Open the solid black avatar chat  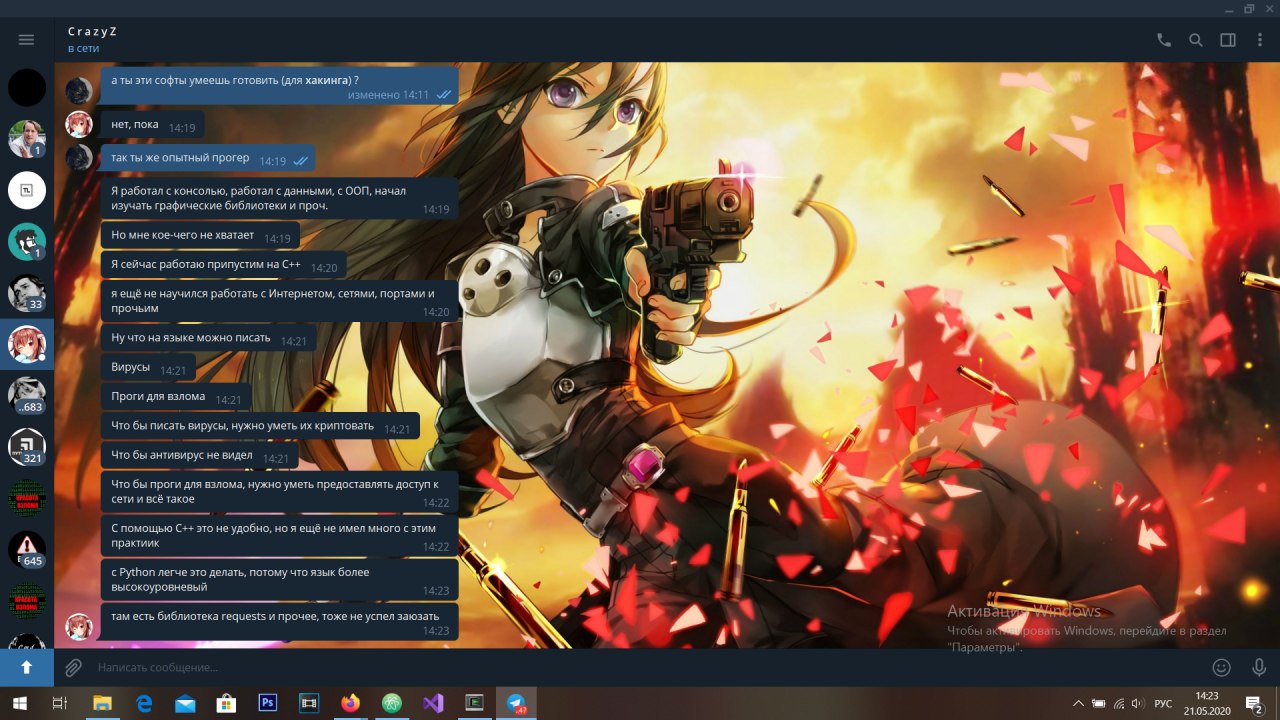[27, 87]
